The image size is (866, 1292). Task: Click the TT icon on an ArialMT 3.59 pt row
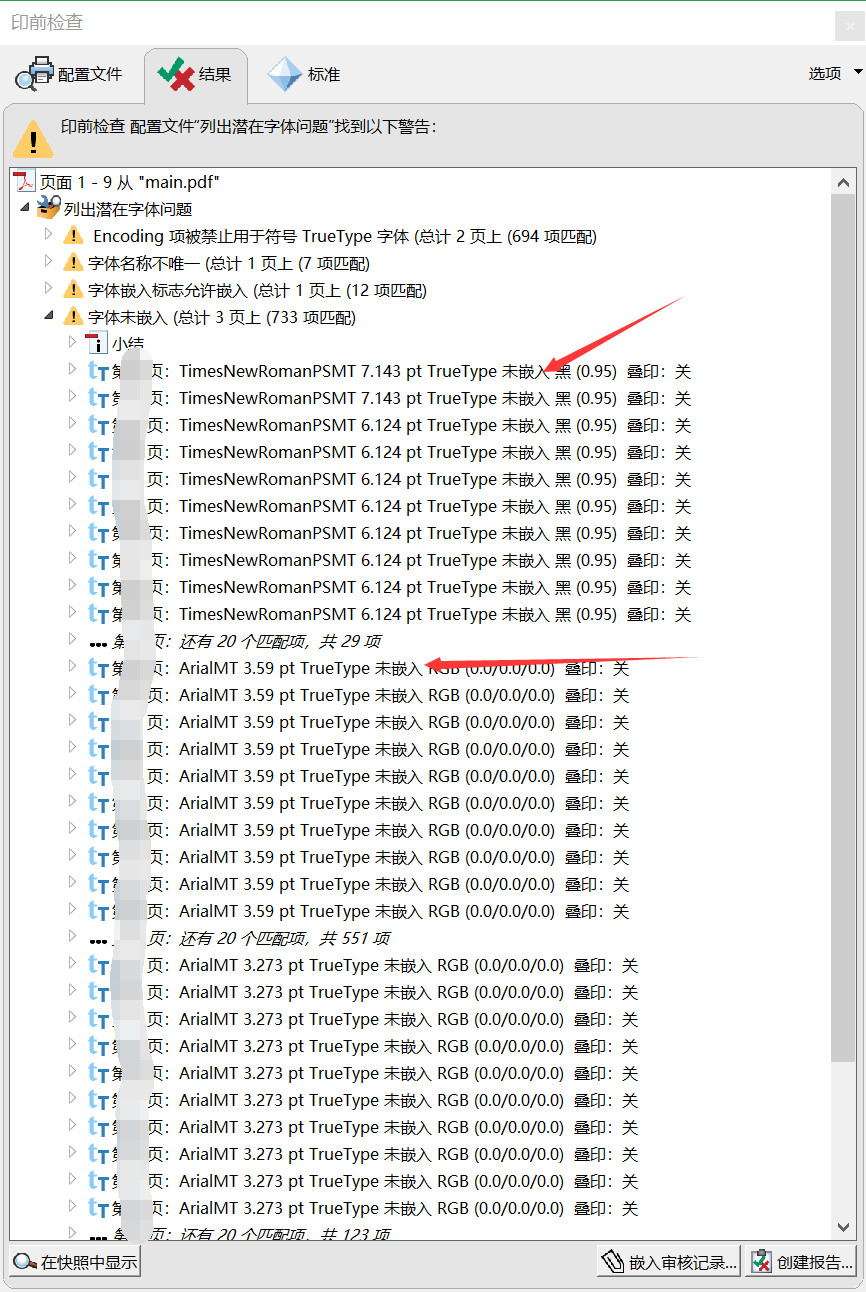click(97, 668)
